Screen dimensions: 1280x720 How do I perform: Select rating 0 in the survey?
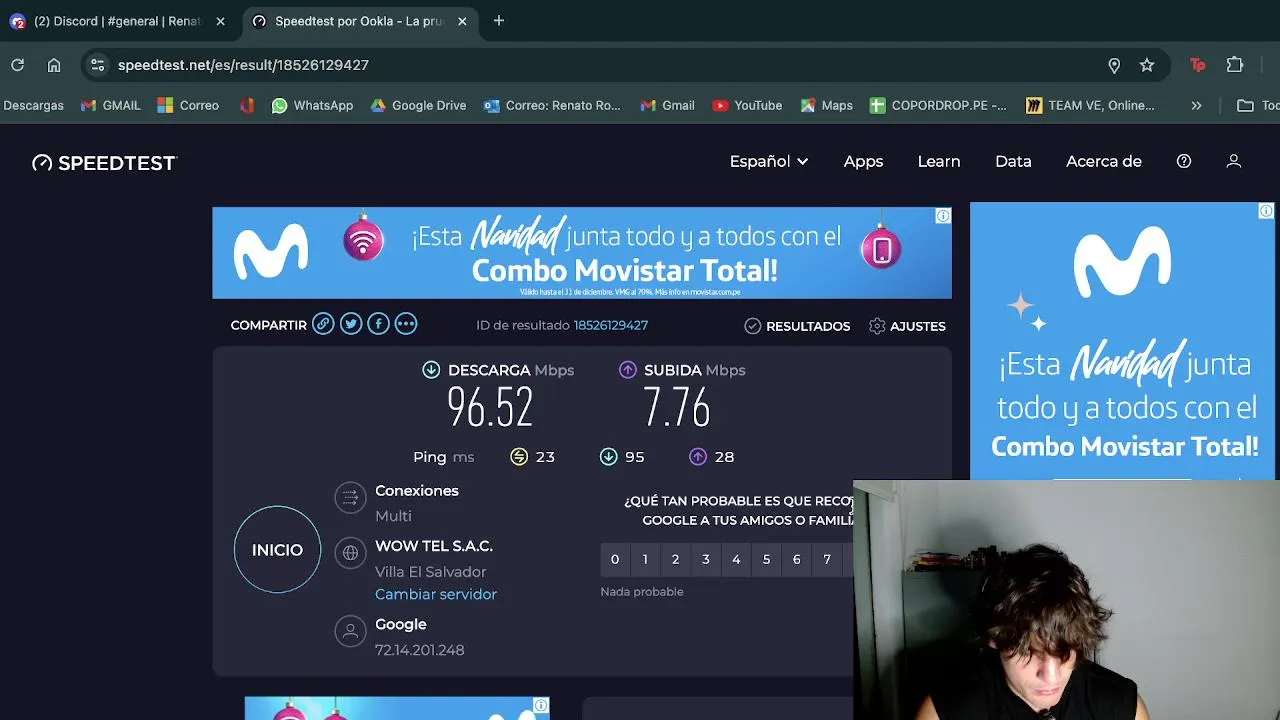[x=615, y=559]
